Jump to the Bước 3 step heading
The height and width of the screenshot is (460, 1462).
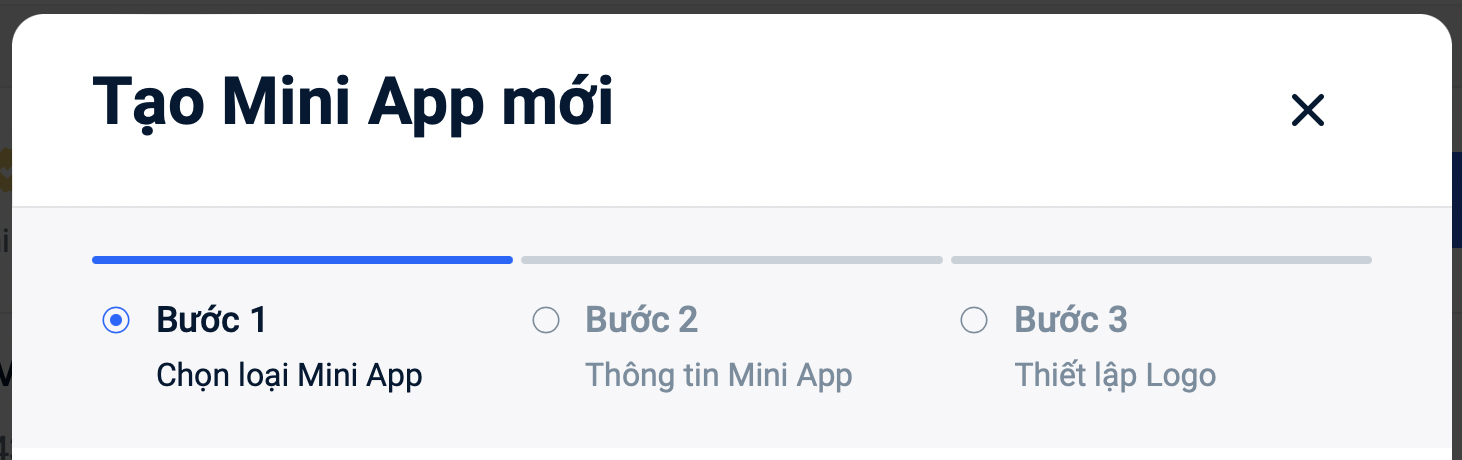[x=1070, y=320]
